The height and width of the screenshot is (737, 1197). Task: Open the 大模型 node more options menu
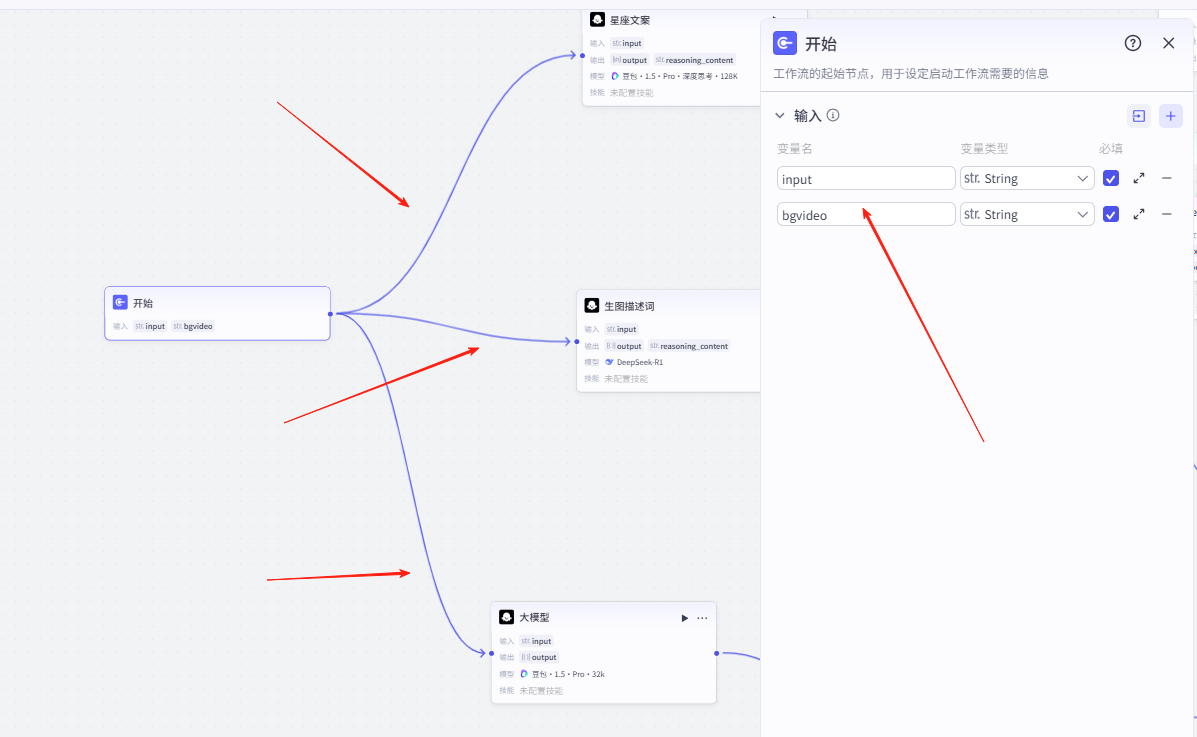[702, 618]
